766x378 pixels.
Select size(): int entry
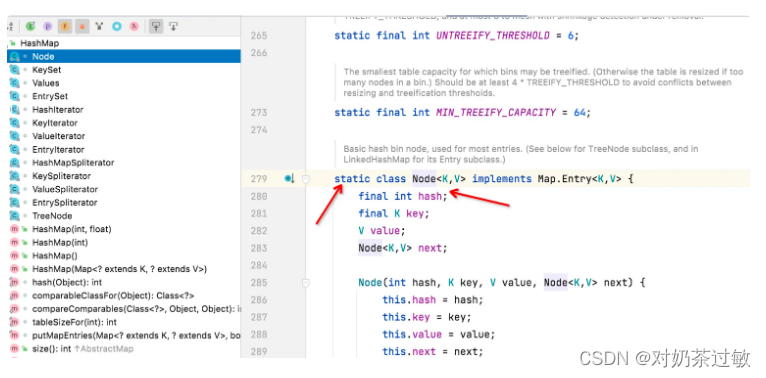pyautogui.click(x=52, y=349)
